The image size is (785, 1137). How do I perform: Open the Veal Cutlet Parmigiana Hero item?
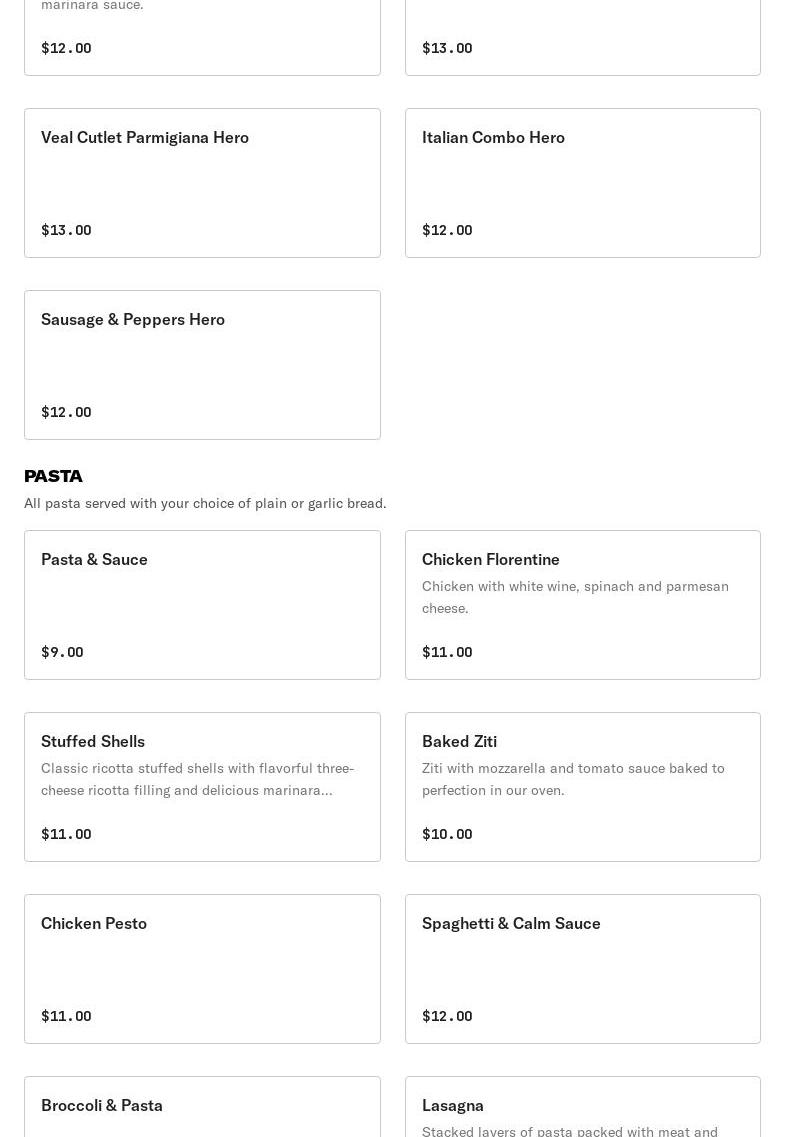[202, 183]
